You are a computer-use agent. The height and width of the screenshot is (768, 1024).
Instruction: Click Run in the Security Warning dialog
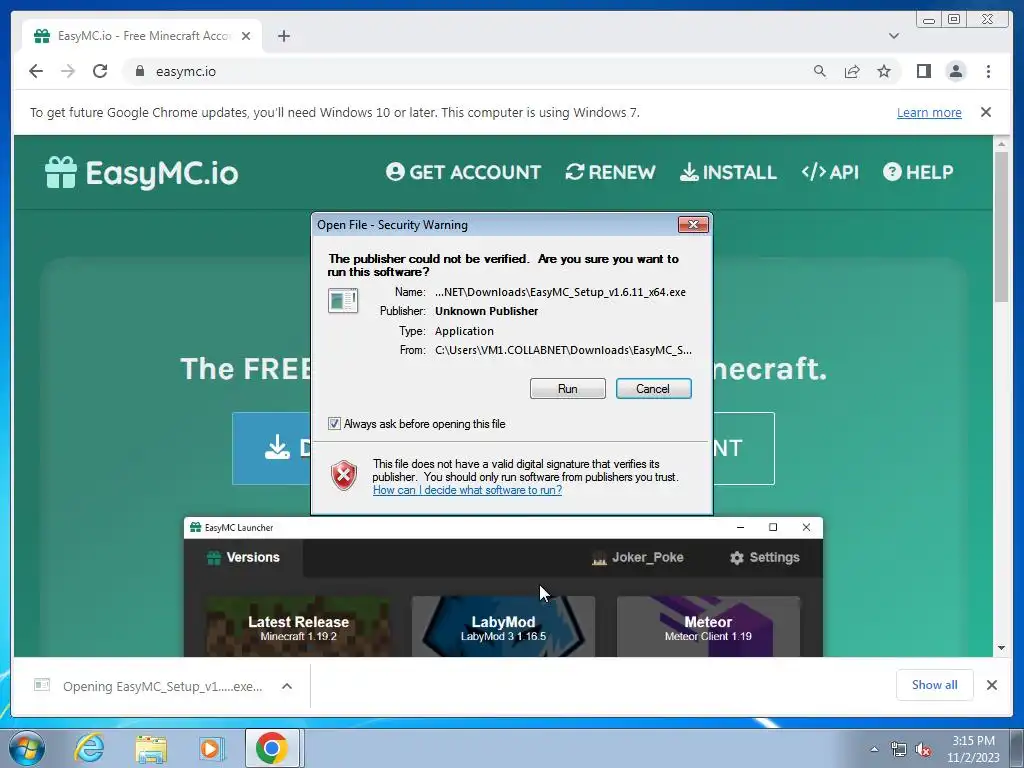pos(568,389)
